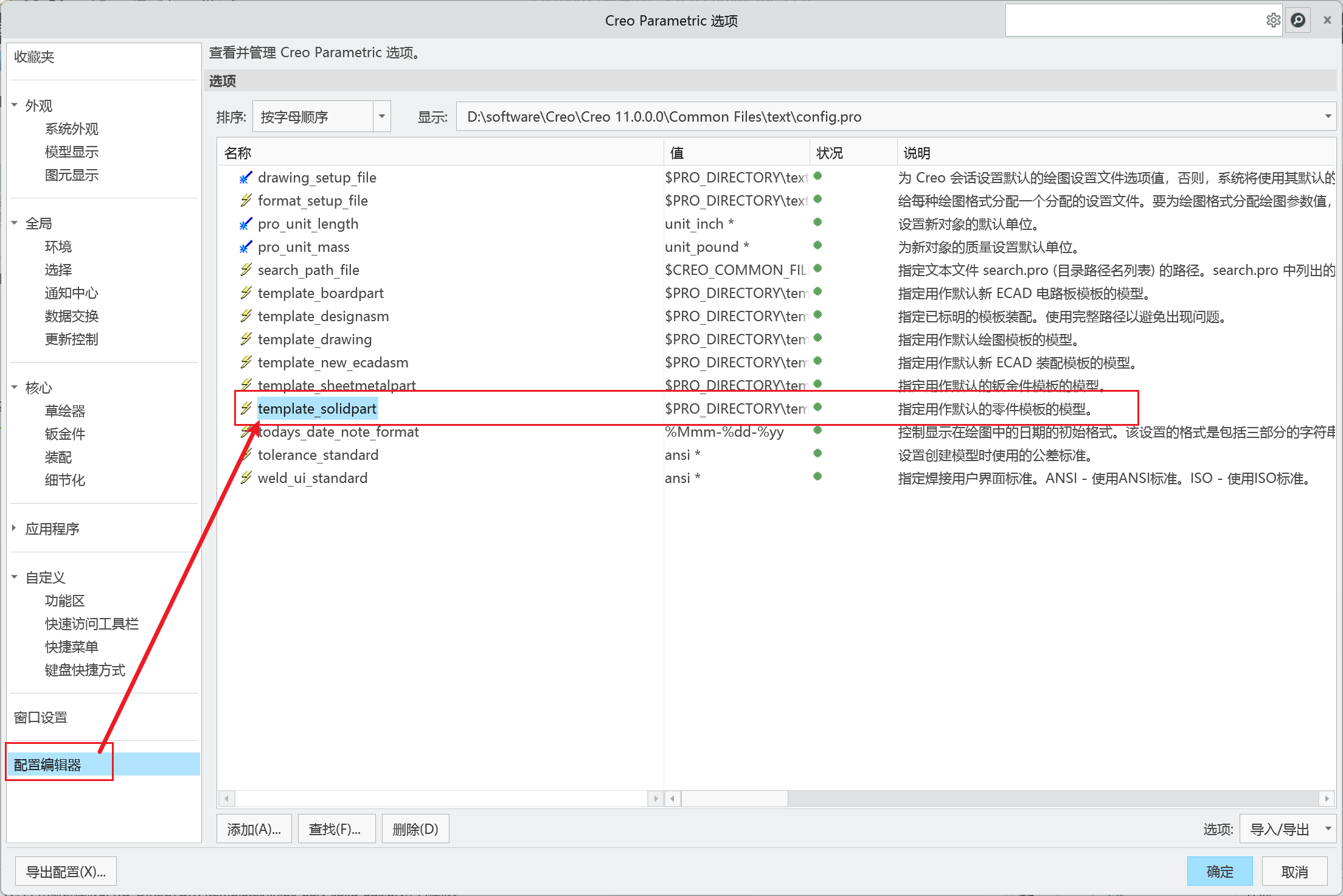1343x896 pixels.
Task: Click the value-column horizontal scrollbar thumb
Action: [734, 798]
